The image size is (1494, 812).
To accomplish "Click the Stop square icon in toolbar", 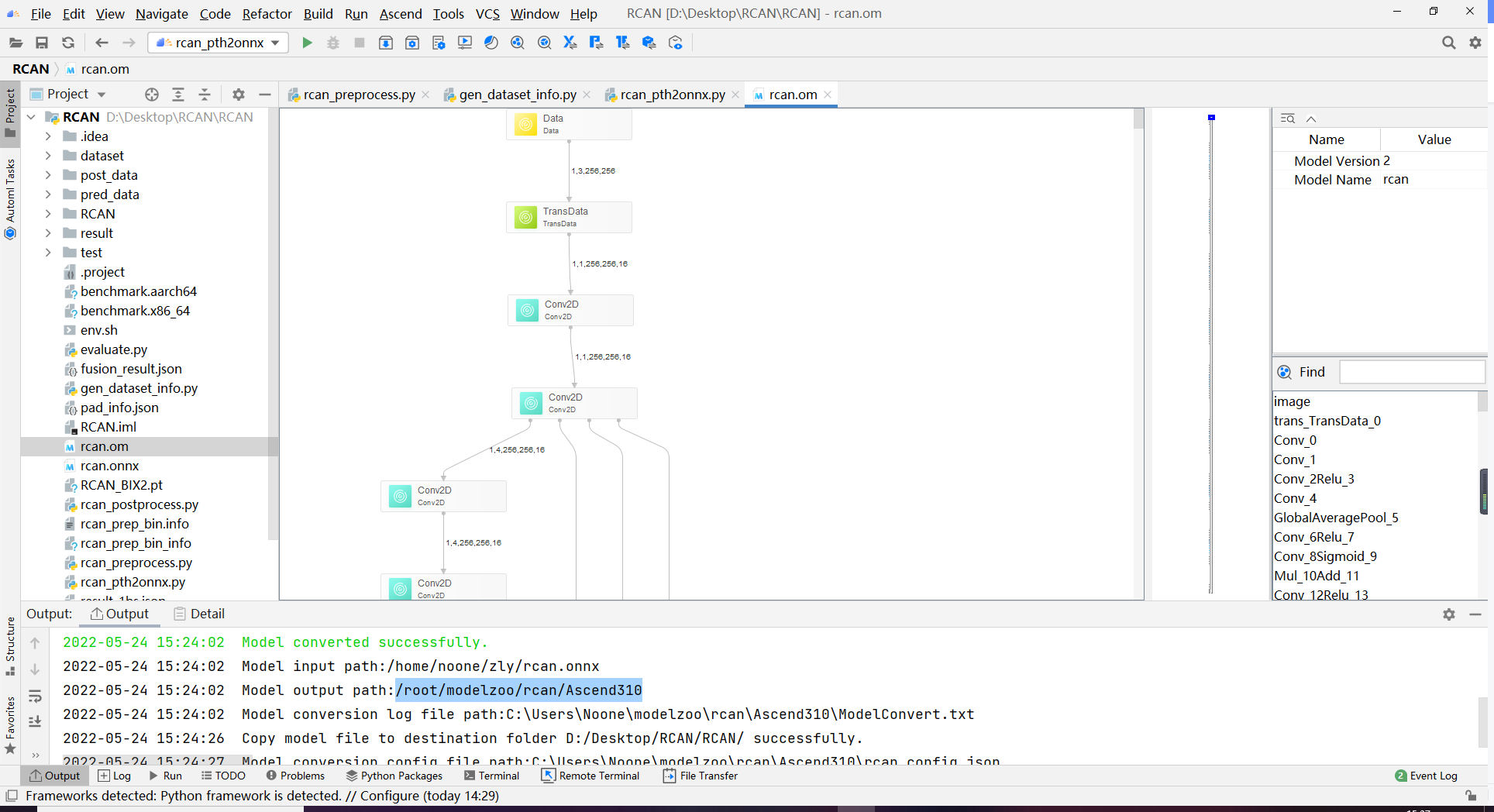I will click(x=360, y=43).
